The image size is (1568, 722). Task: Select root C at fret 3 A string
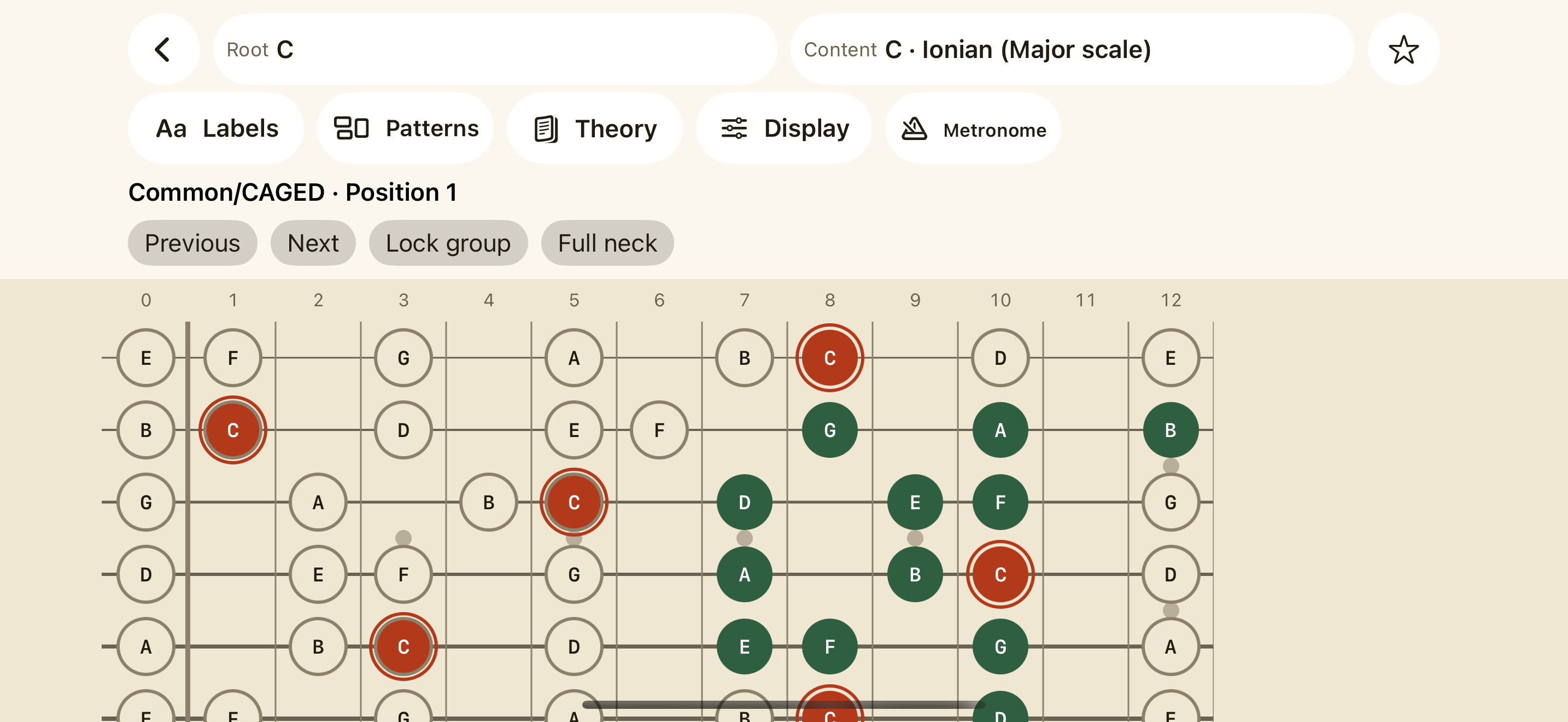[403, 647]
